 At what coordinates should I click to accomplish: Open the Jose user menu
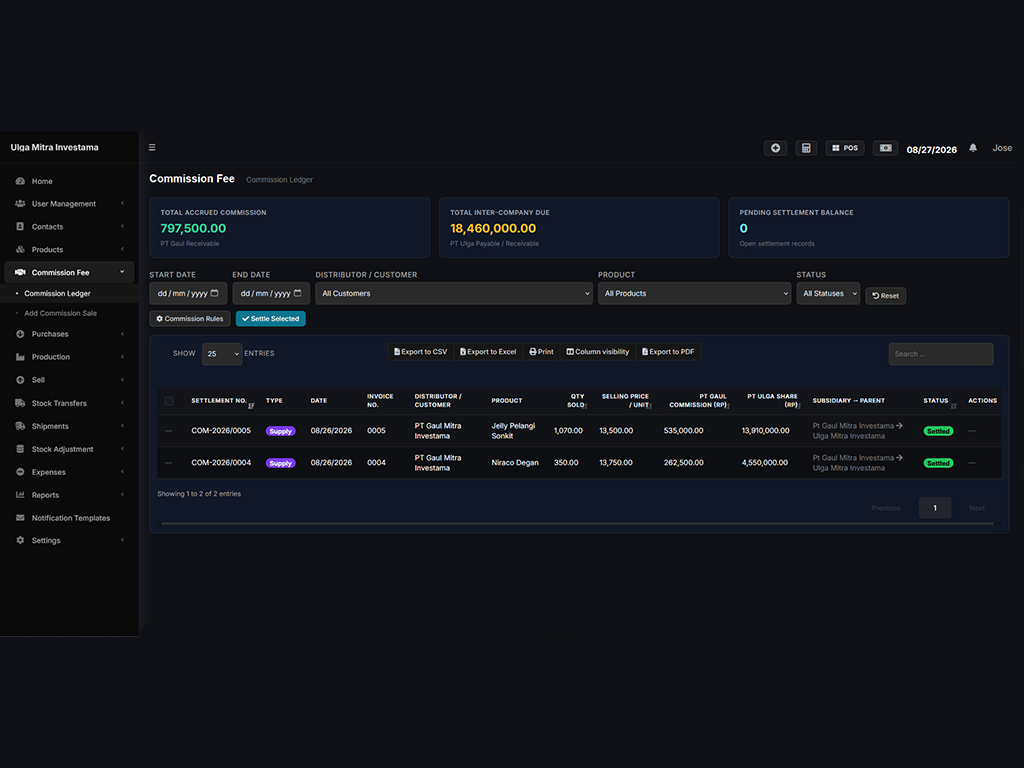pos(1002,148)
